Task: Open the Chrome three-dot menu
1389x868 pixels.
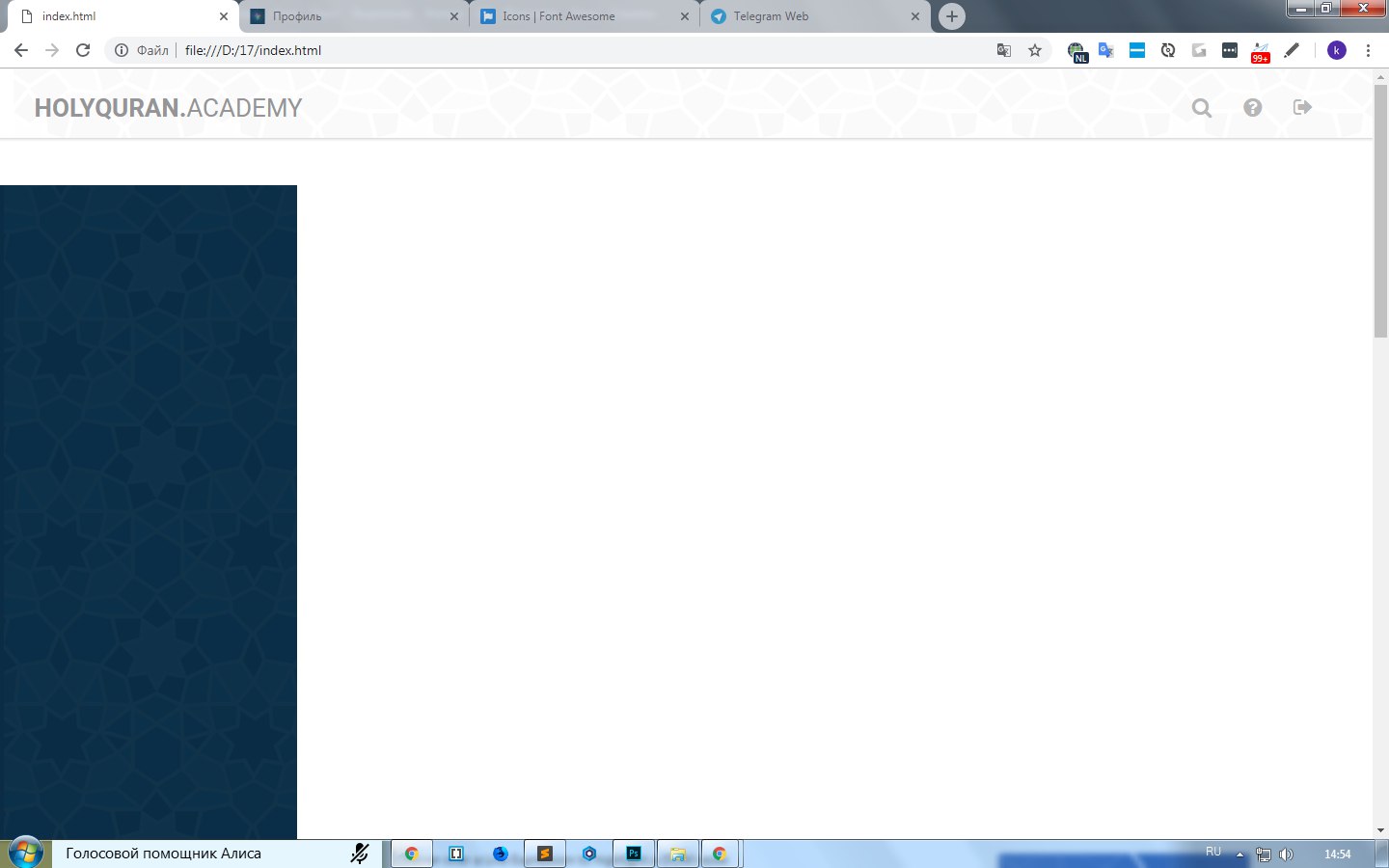Action: (x=1368, y=50)
